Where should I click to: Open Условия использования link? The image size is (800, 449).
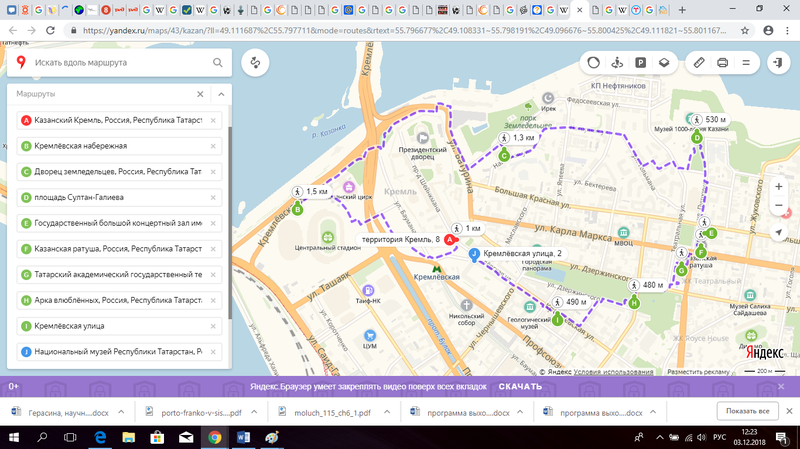pos(613,372)
